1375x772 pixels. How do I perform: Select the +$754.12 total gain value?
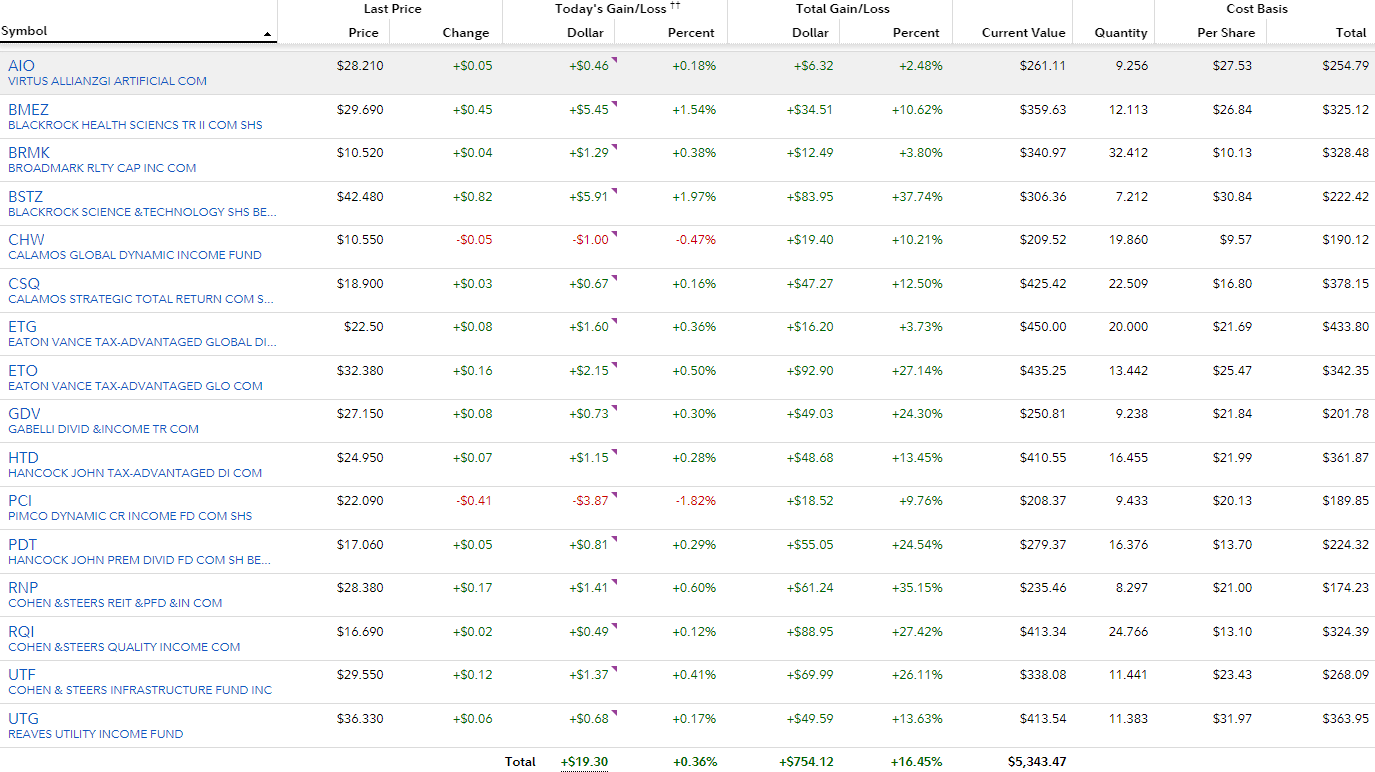point(806,762)
